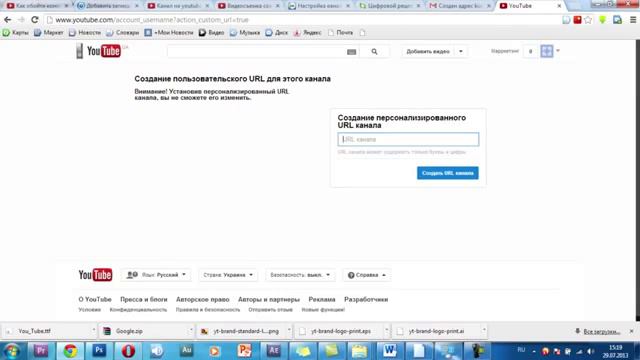The image size is (640, 360).
Task: Close the downloads bar
Action: click(631, 331)
